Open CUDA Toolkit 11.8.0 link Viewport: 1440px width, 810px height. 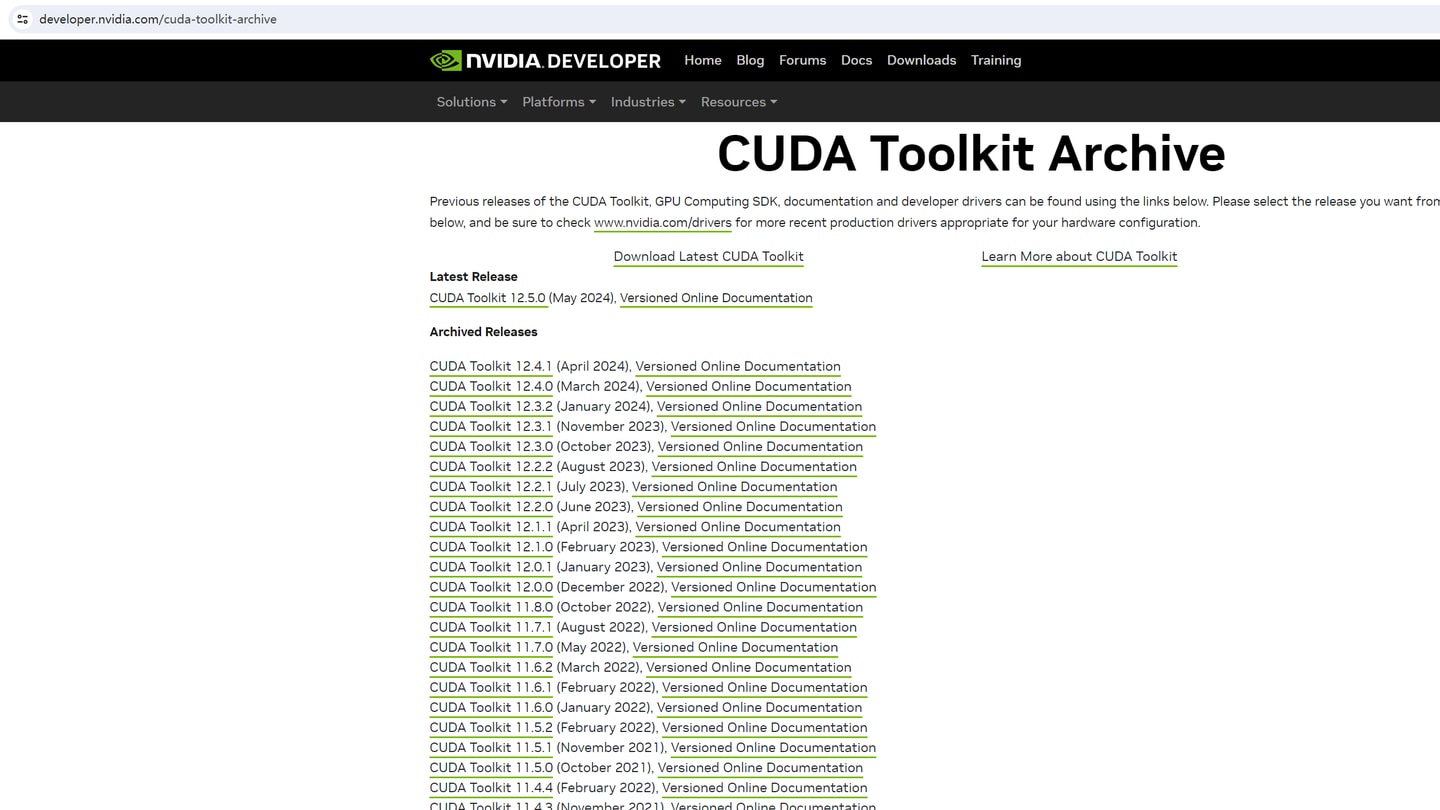(x=491, y=606)
